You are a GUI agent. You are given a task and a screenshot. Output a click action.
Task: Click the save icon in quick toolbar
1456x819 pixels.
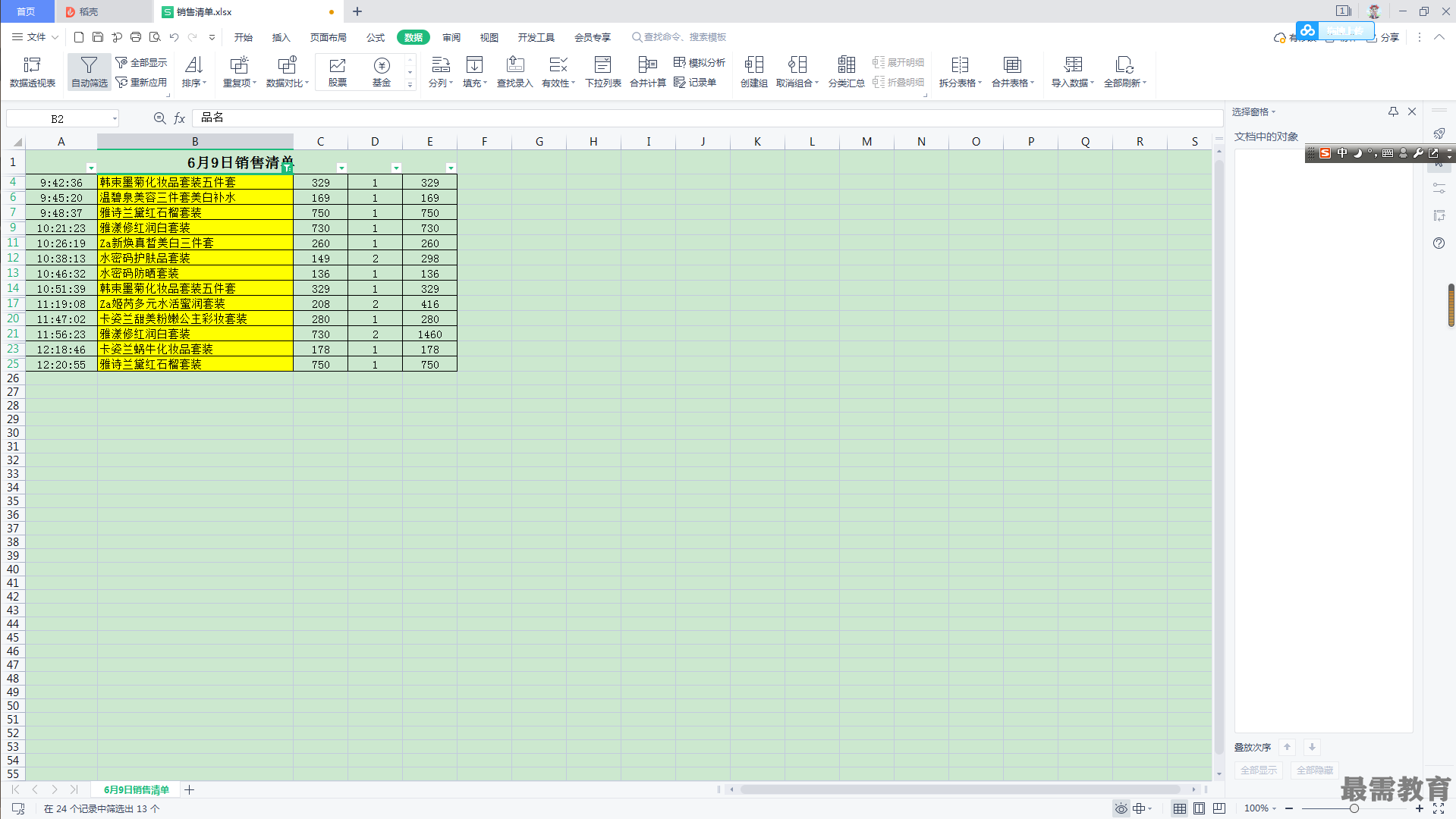tap(98, 37)
